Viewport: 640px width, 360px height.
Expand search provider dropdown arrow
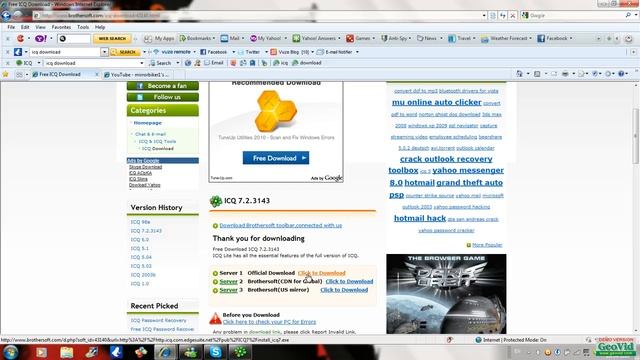[x=636, y=16]
